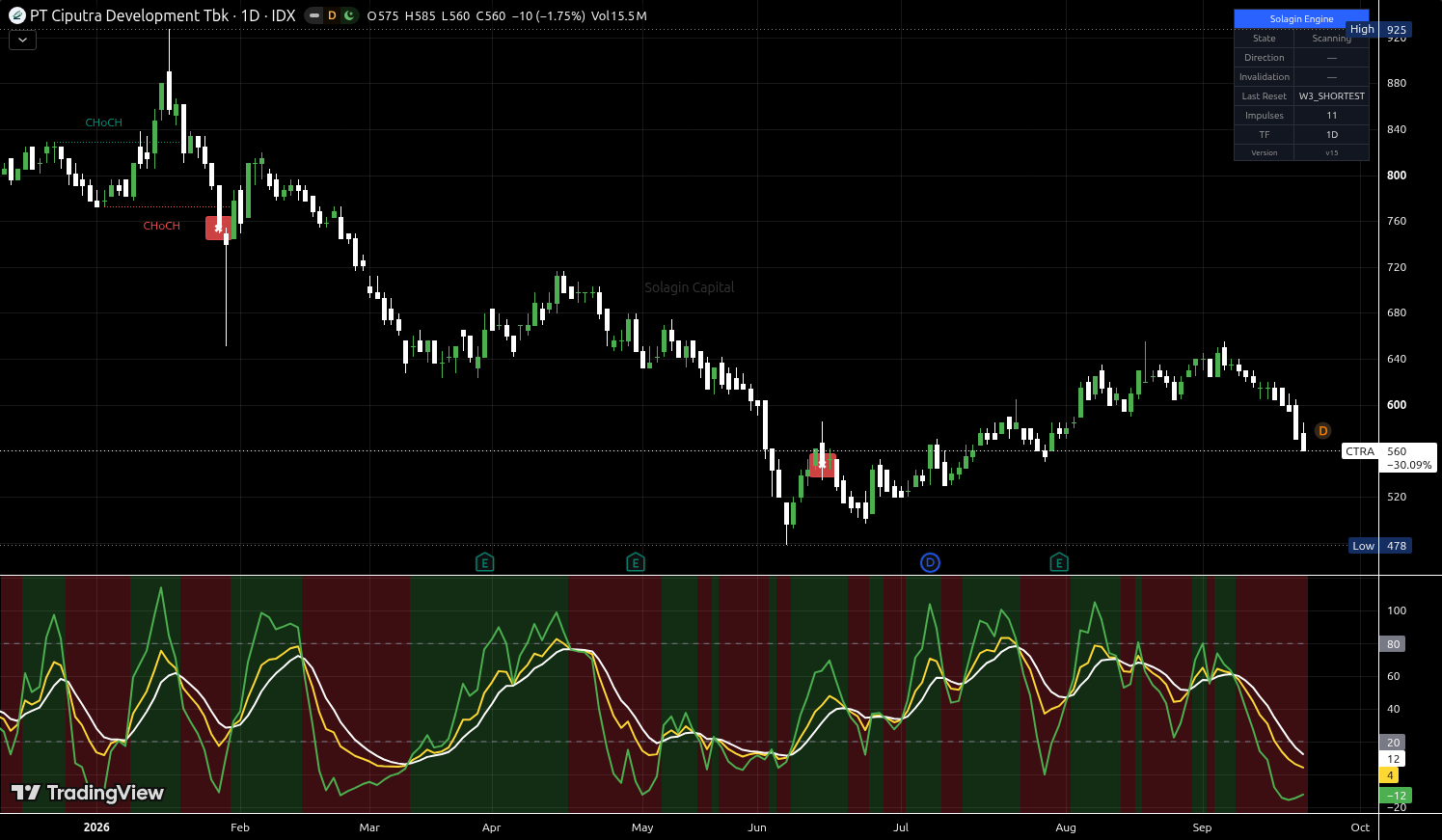Screen dimensions: 1442x840
Task: Click the orange D data status icon in legend
Action: point(332,15)
